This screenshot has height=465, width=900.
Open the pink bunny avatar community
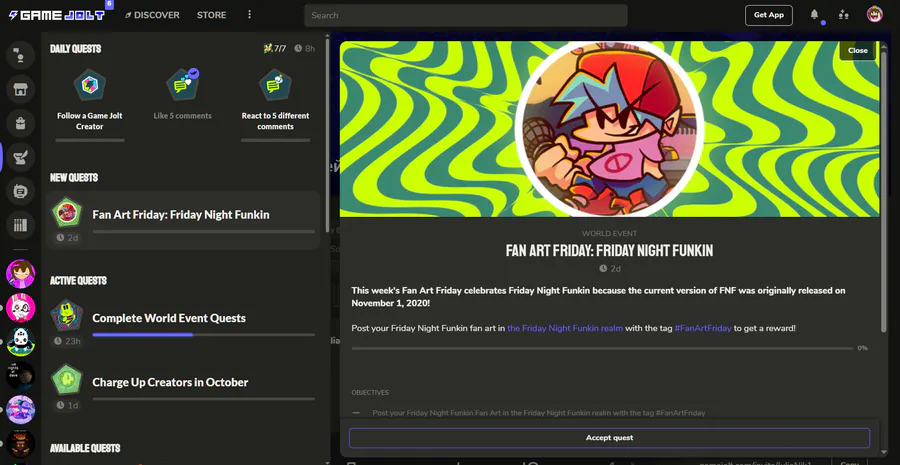pyautogui.click(x=20, y=308)
